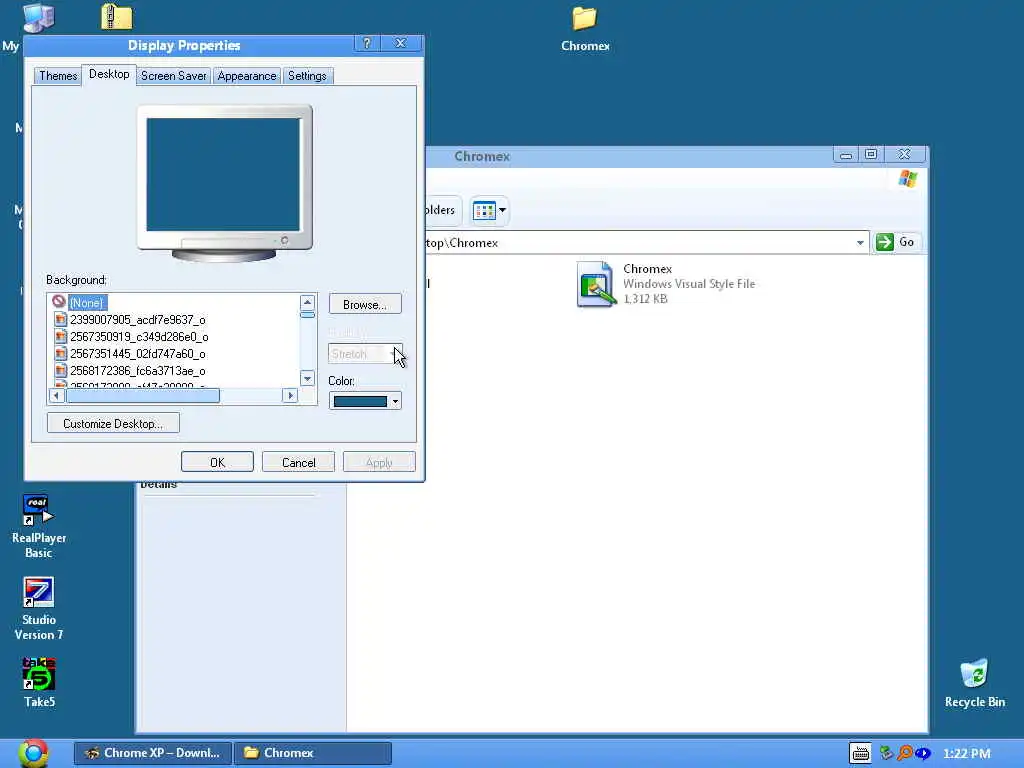Image resolution: width=1024 pixels, height=768 pixels.
Task: Select background 2399007905_acdf7e9637_o
Action: pyautogui.click(x=138, y=319)
